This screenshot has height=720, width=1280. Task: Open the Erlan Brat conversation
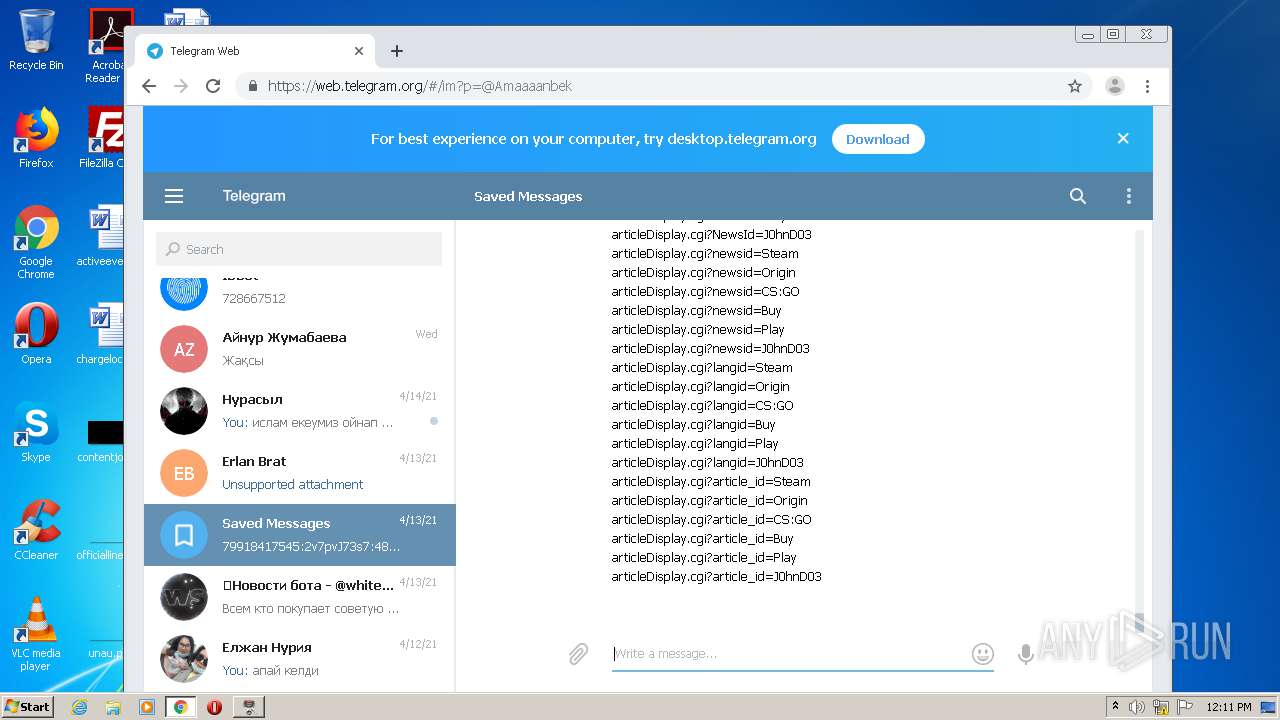300,473
